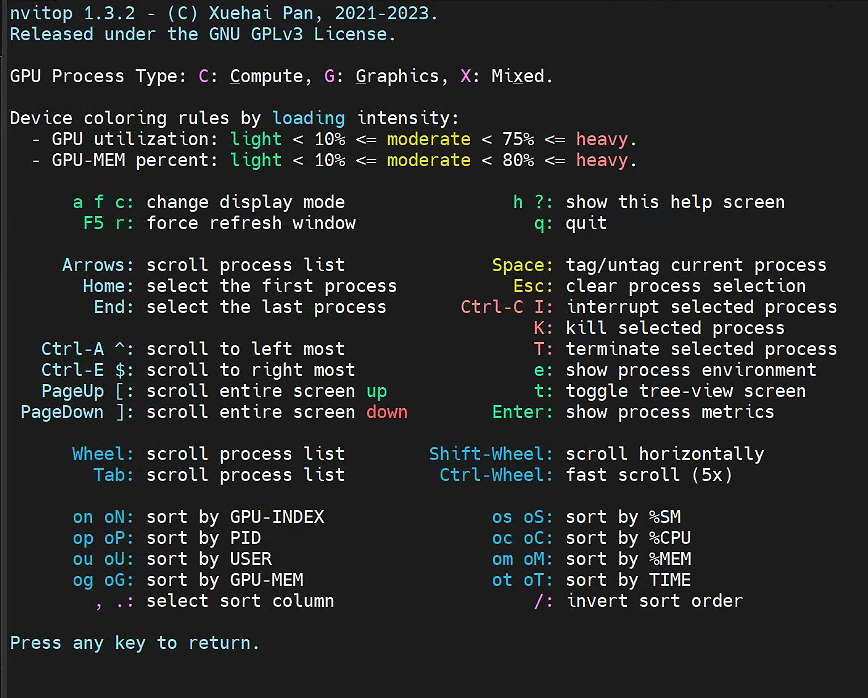Click the "Arrows:" key label

click(x=99, y=265)
